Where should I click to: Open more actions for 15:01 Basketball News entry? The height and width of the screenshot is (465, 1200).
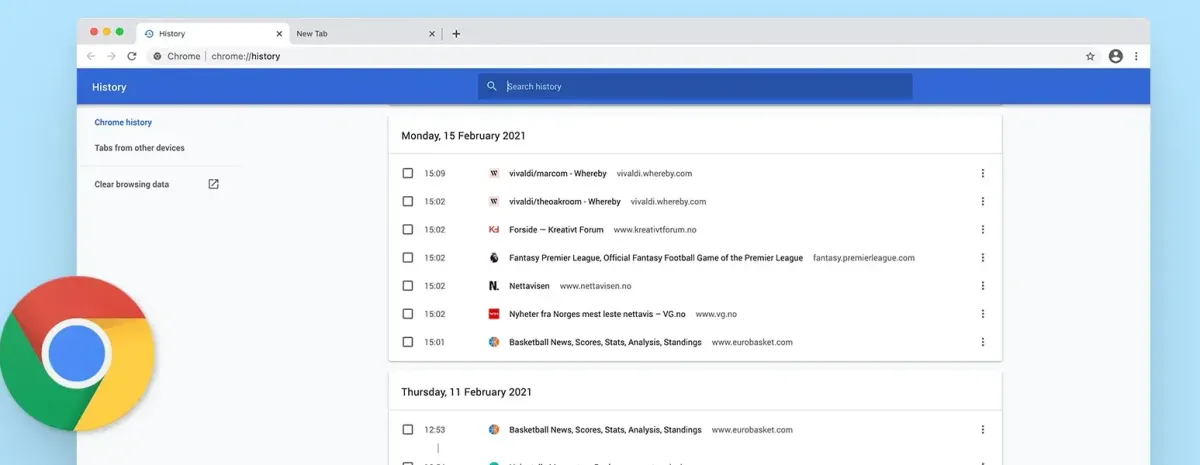[x=982, y=341]
